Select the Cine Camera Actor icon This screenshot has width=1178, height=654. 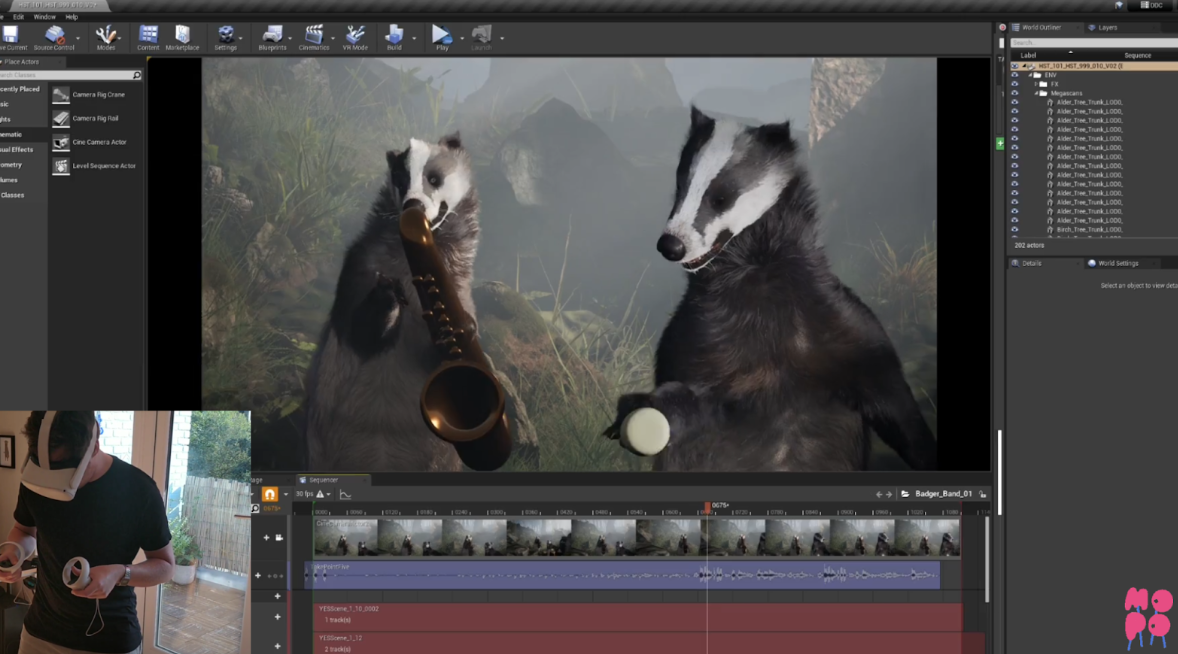[61, 142]
